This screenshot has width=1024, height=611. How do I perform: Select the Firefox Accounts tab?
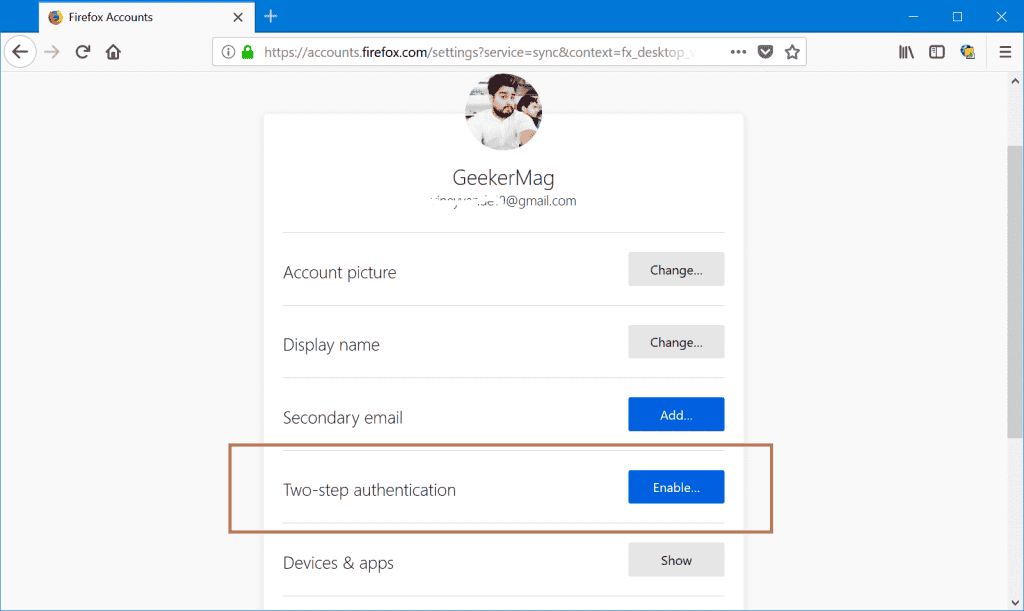(146, 17)
